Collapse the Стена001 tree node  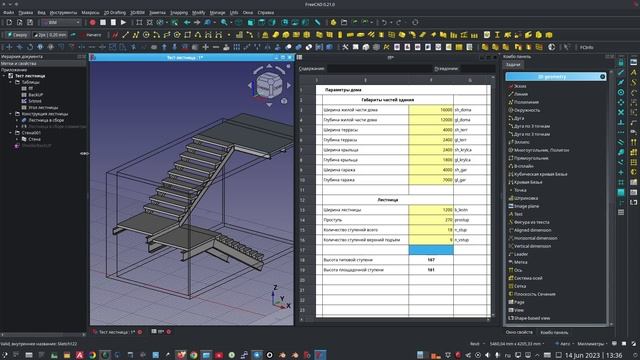[11, 133]
